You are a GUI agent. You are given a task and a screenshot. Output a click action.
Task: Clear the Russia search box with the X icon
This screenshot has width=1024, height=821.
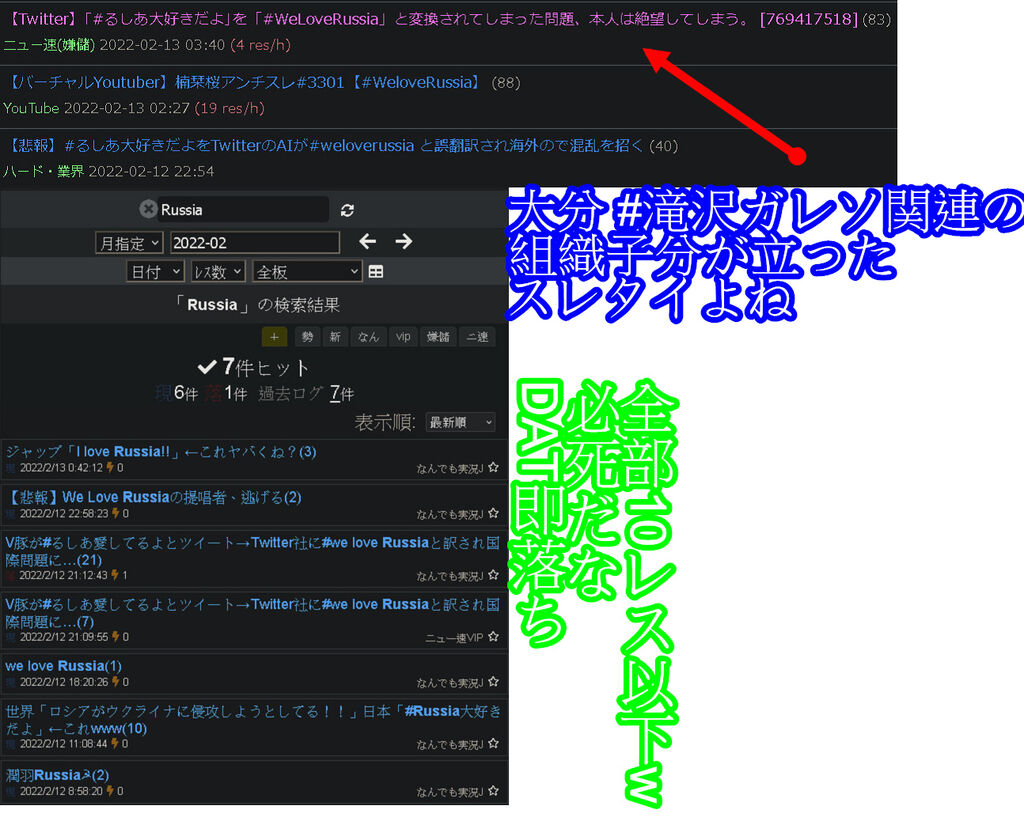[148, 209]
